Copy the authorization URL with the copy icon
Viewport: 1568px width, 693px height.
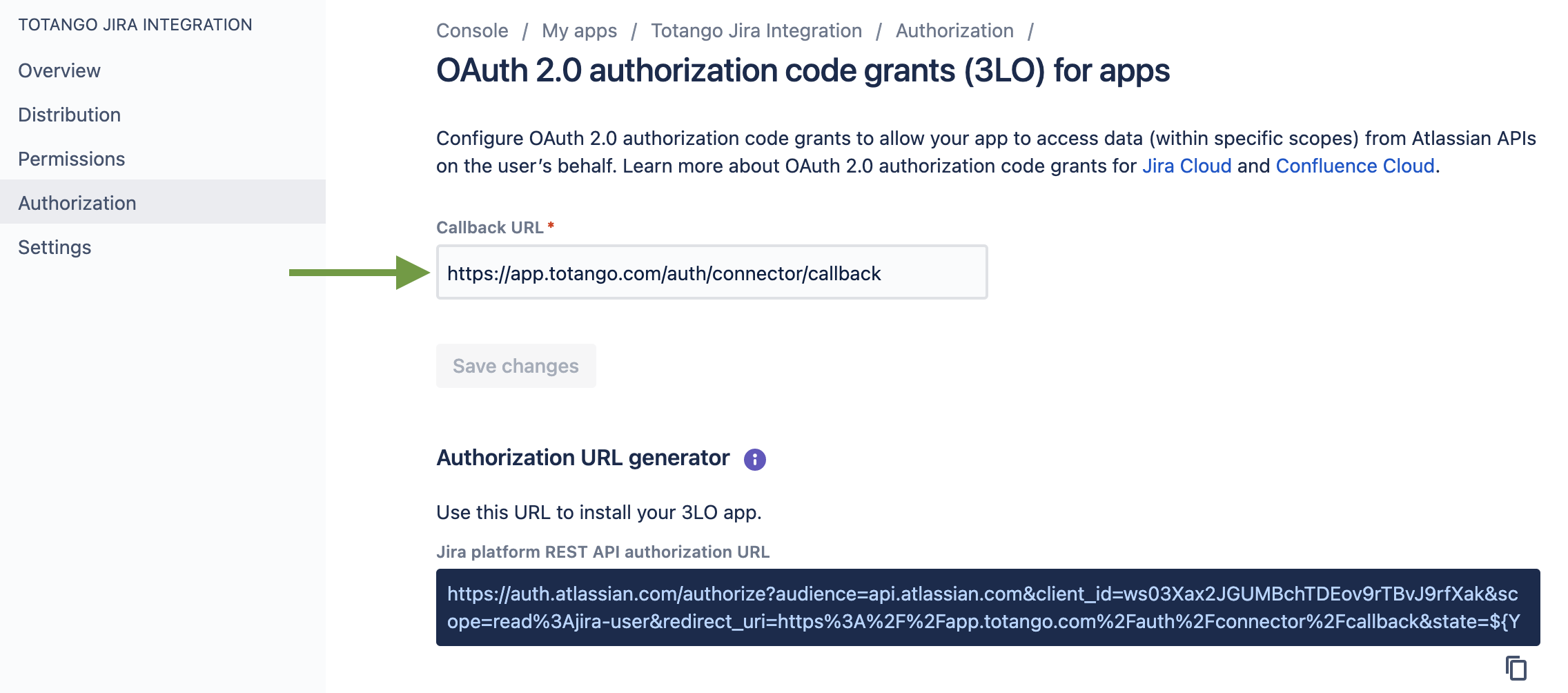(1516, 667)
